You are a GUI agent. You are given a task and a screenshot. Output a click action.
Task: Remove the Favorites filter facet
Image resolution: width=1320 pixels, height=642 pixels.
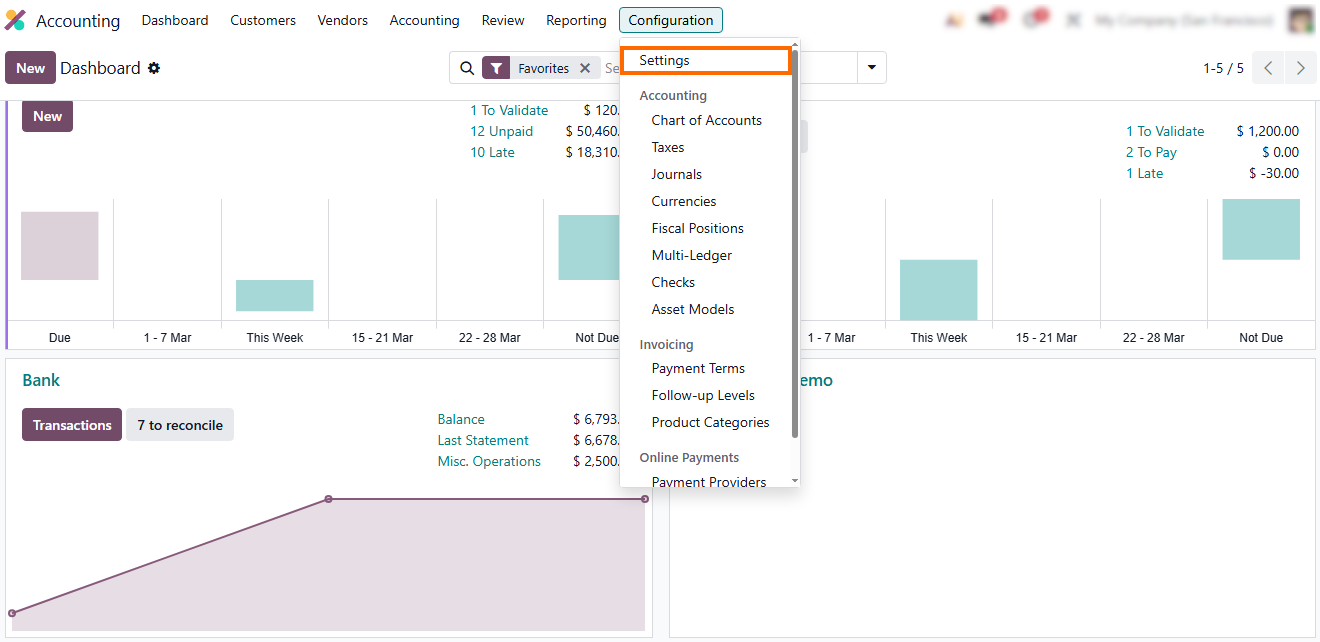pyautogui.click(x=585, y=68)
